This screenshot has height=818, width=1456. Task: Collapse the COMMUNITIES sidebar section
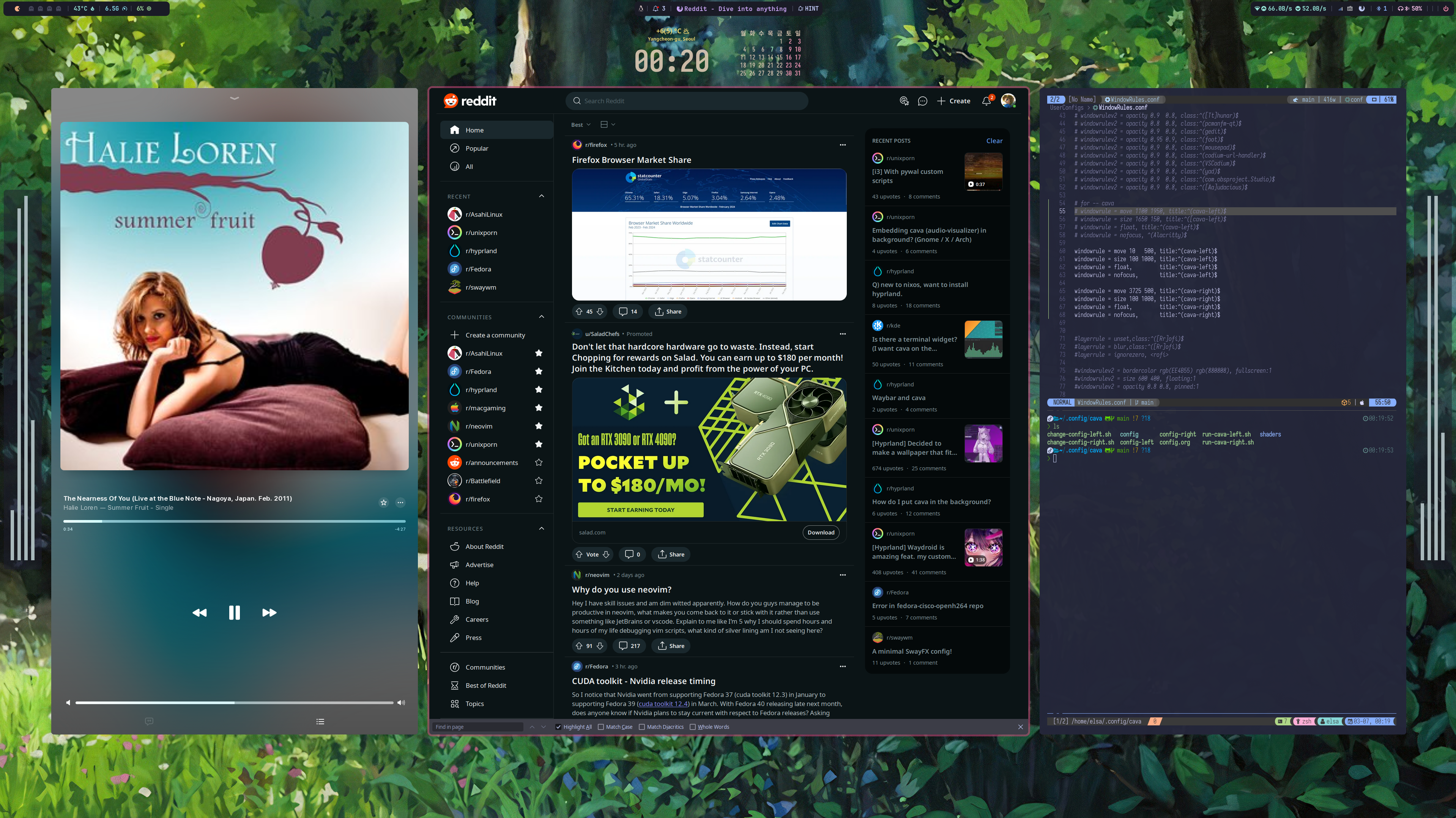(542, 317)
